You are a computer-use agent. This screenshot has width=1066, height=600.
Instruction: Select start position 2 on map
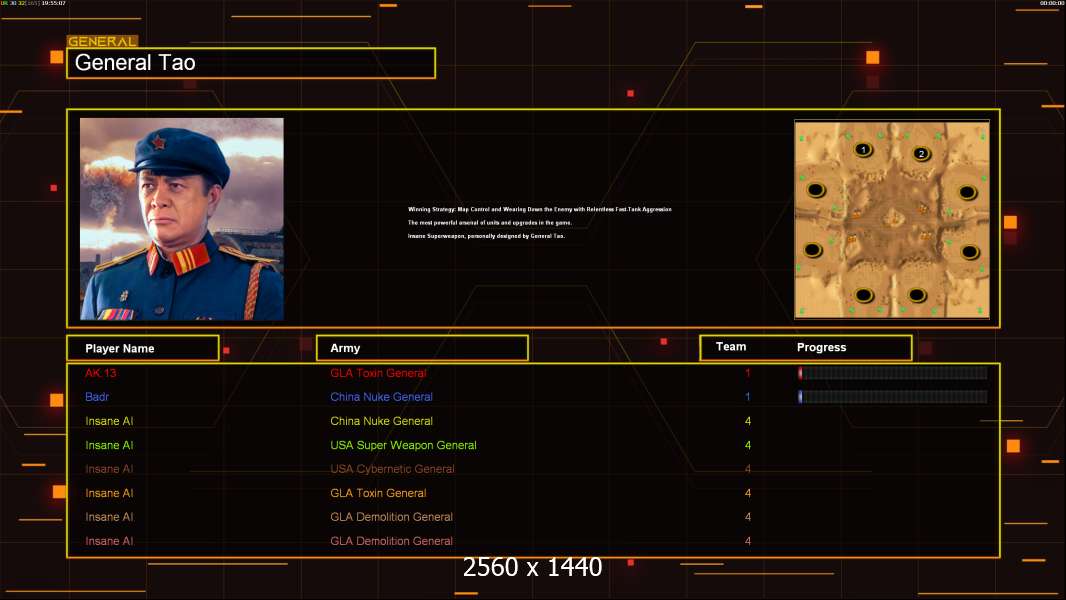tap(921, 154)
